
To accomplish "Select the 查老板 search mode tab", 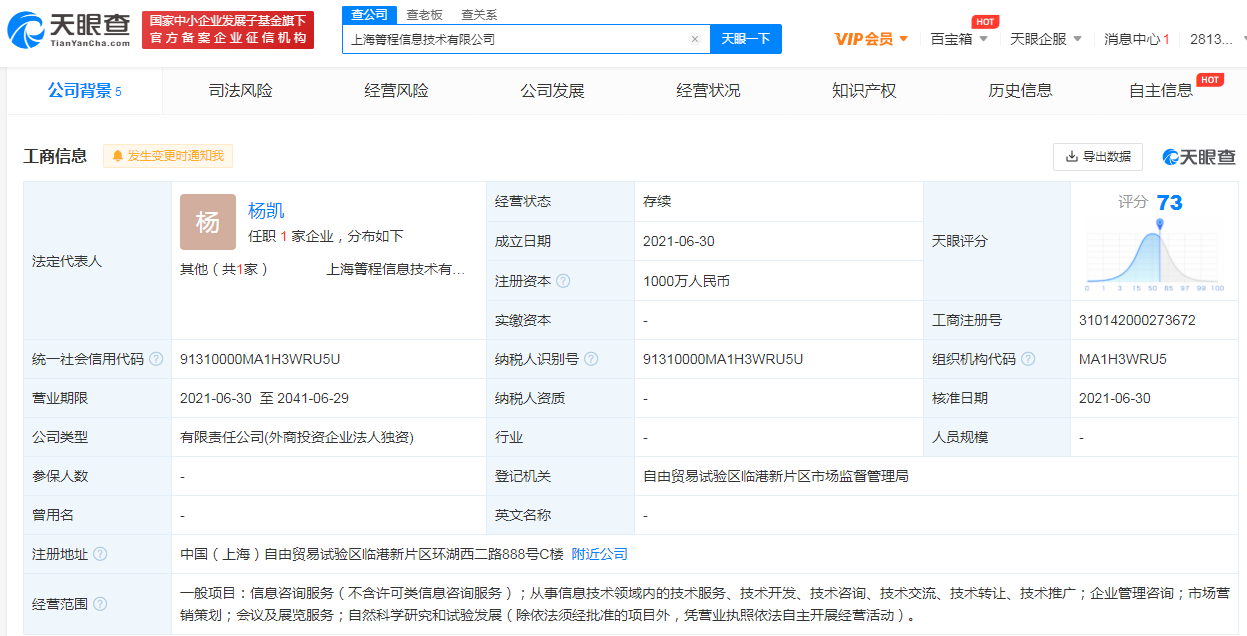I will click(424, 15).
